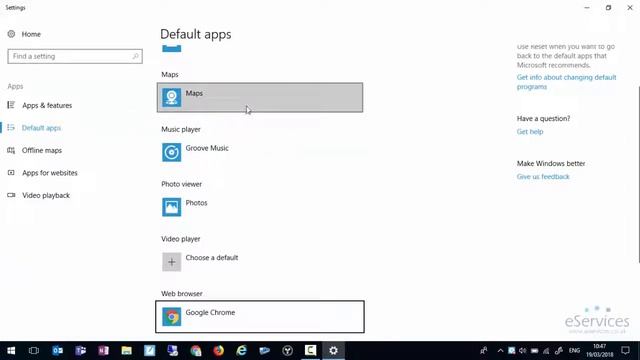Open OneNote from the taskbar
This screenshot has height=360, width=640.
point(103,350)
